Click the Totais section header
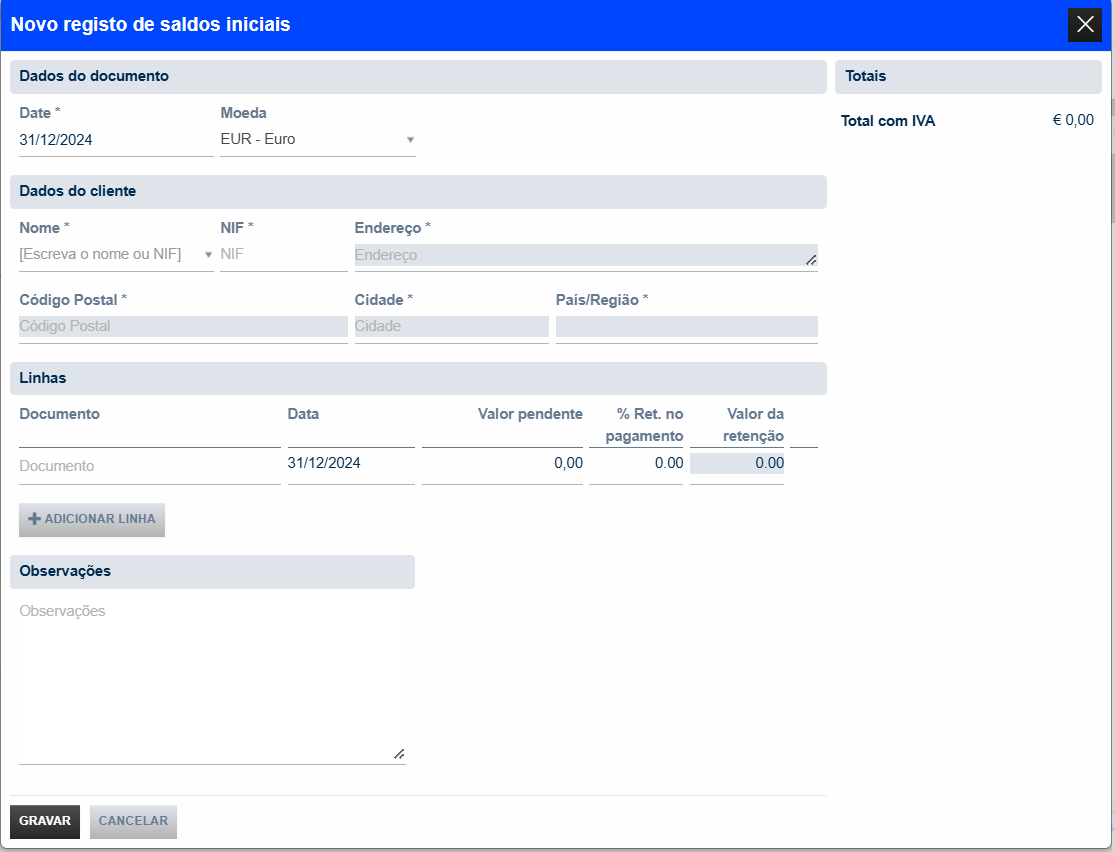 [969, 77]
